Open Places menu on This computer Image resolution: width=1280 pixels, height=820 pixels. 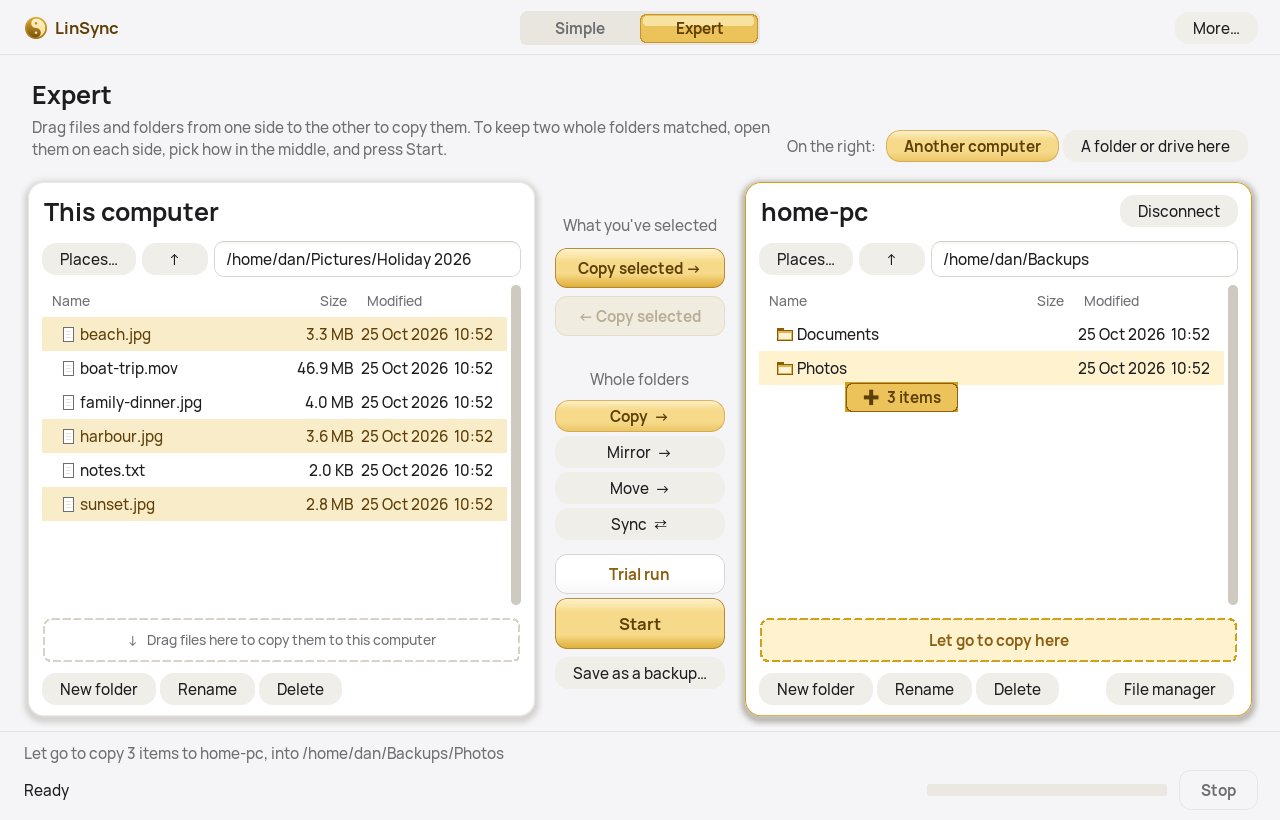click(89, 259)
